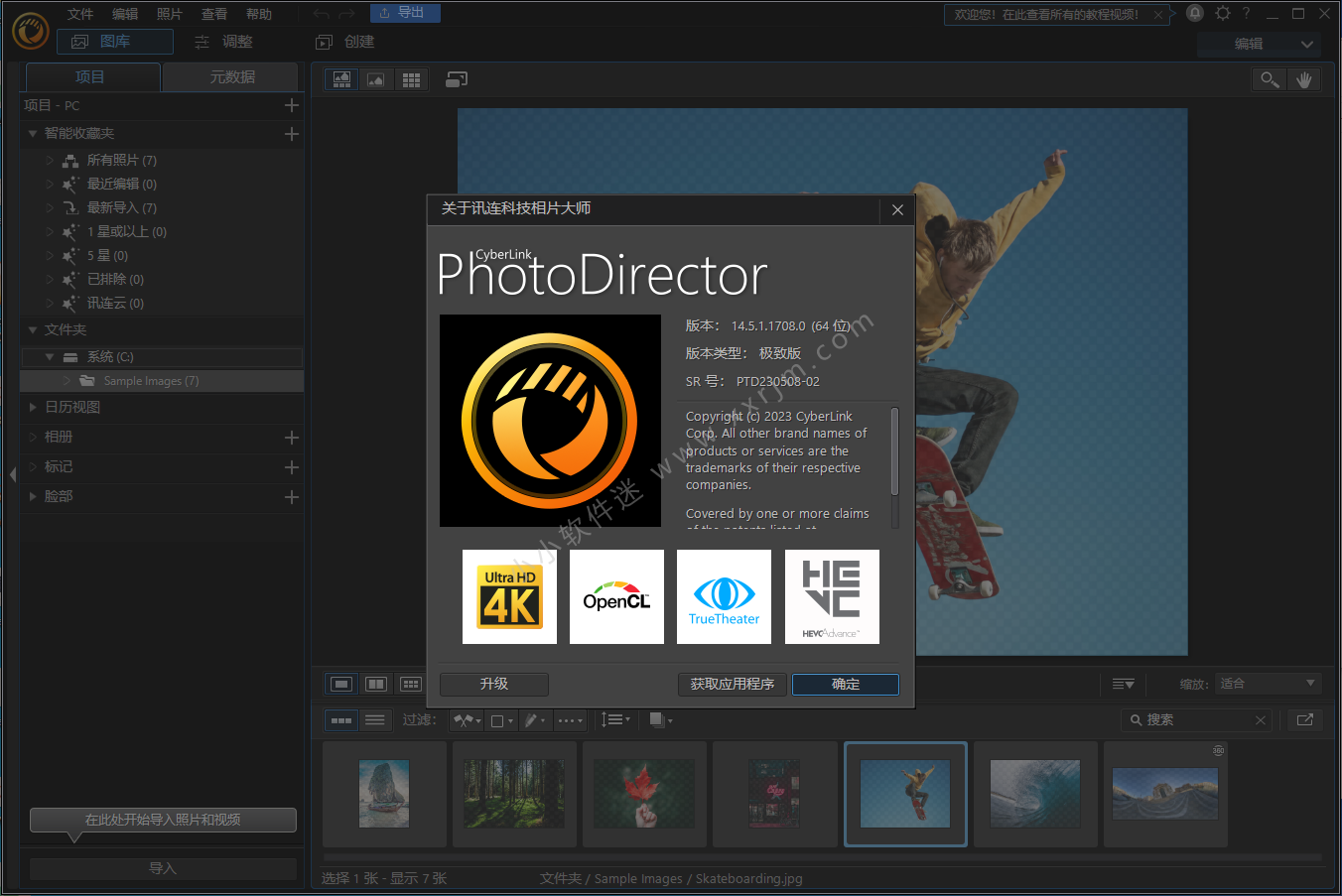Screen dimensions: 1342x896
Task: Close the About PhotoDirector dialog
Action: click(x=897, y=209)
